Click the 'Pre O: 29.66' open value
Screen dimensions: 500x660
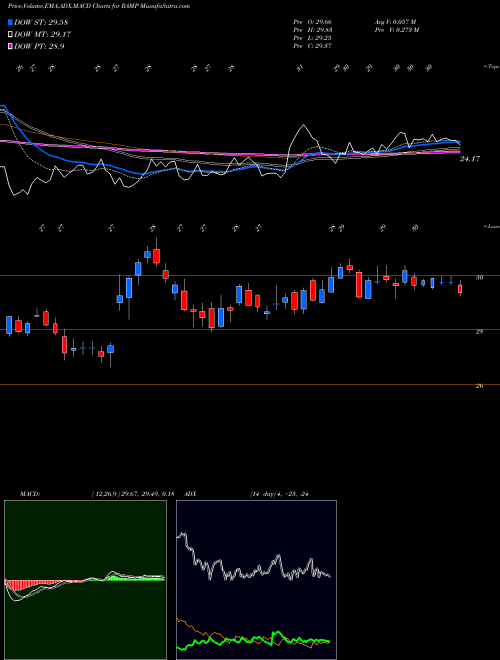coord(313,21)
